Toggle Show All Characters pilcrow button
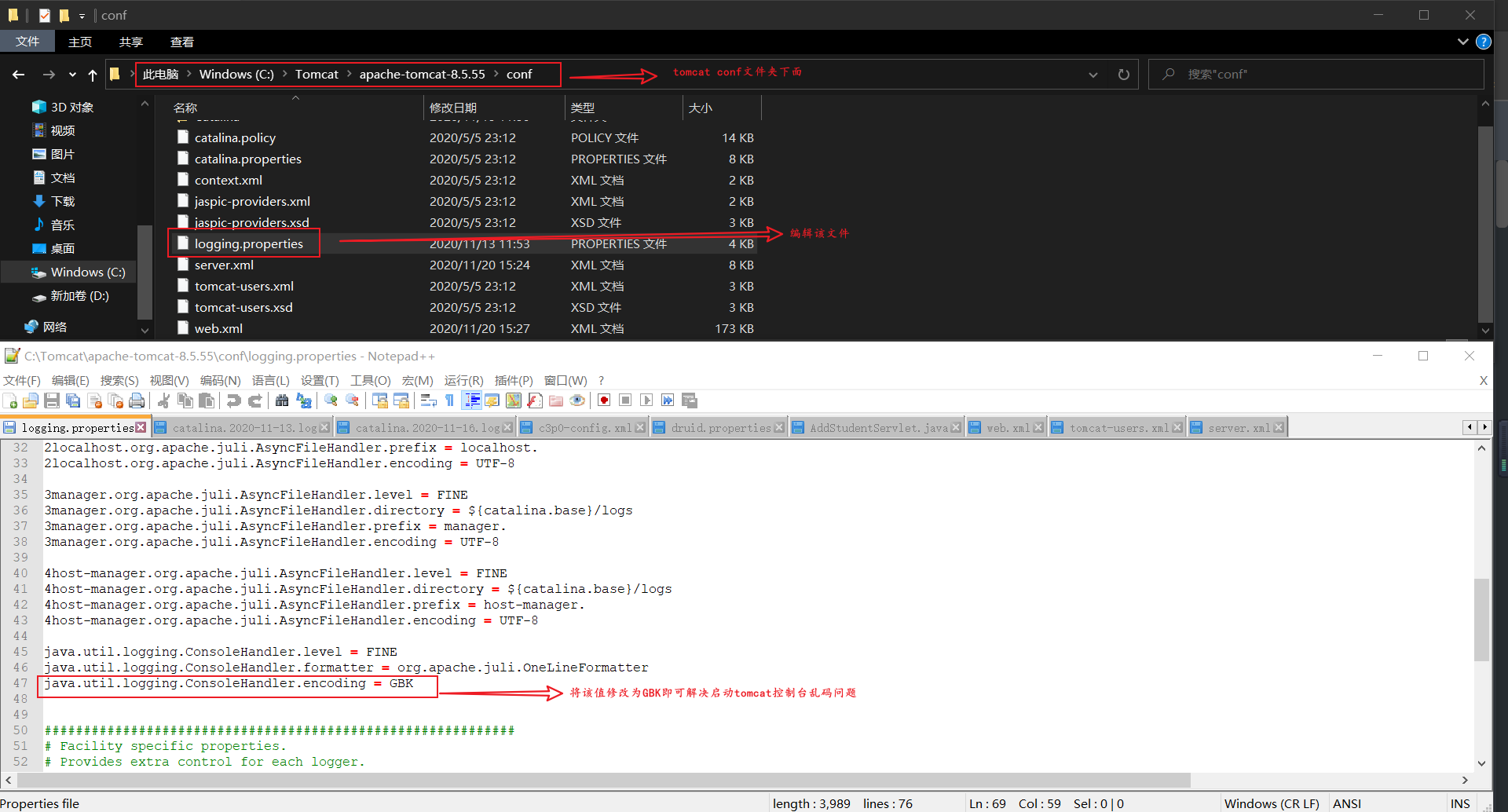The height and width of the screenshot is (812, 1508). (x=449, y=401)
